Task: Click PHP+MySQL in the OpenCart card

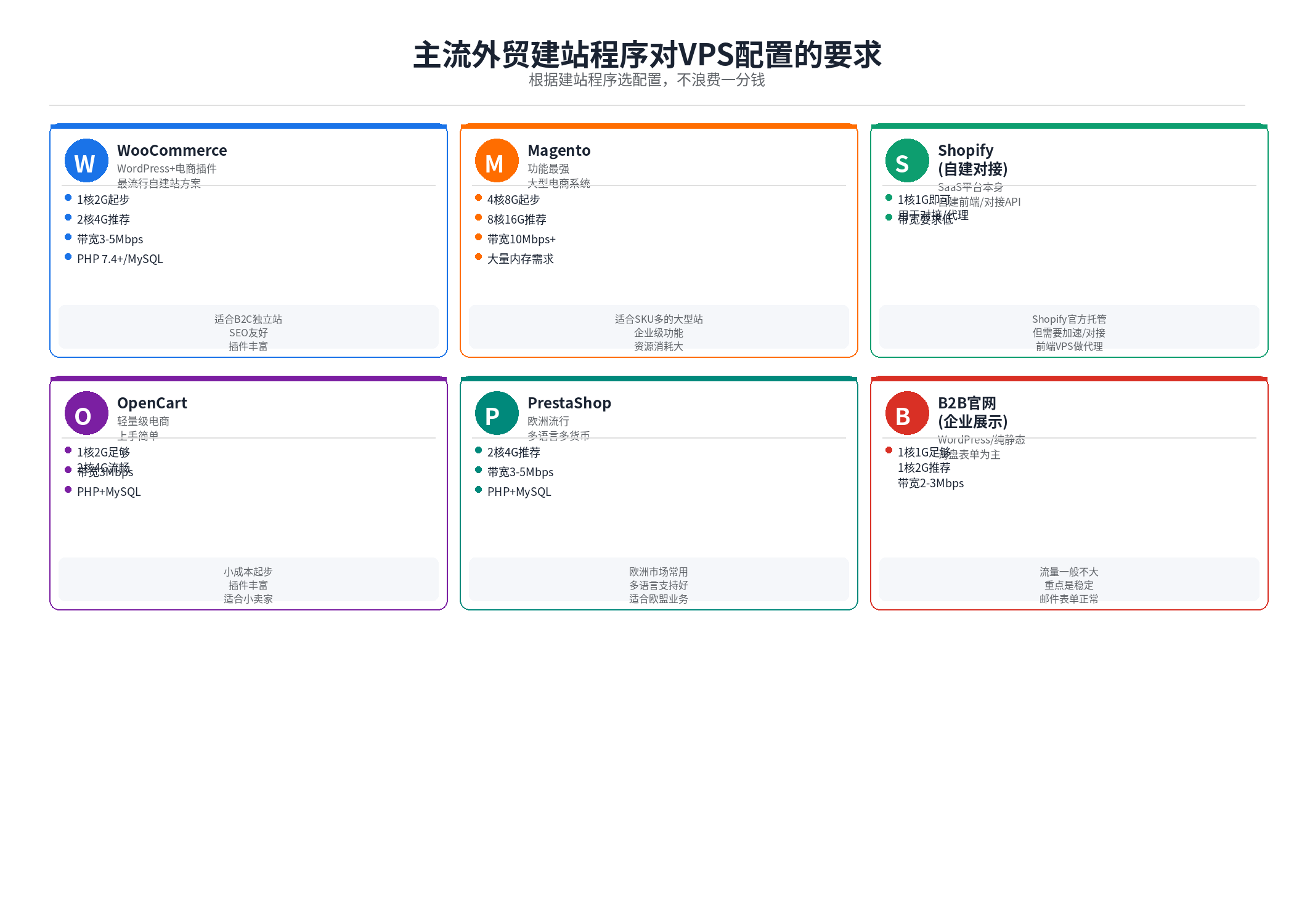Action: [x=108, y=492]
